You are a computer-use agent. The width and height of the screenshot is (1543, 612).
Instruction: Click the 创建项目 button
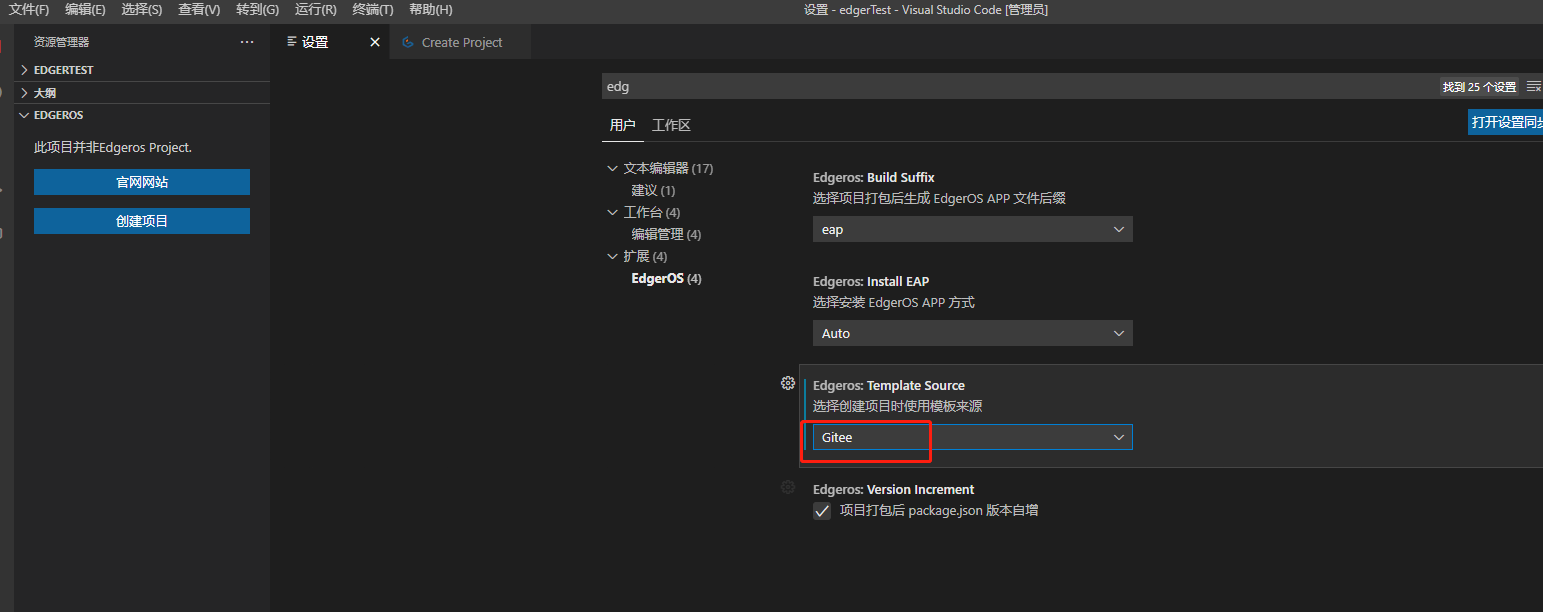142,221
